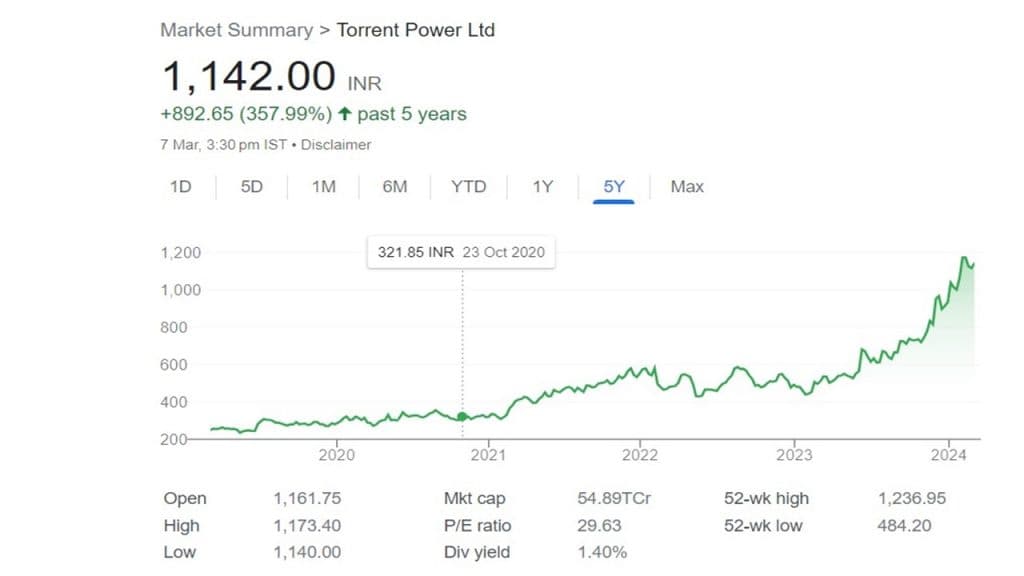Click the 52-wk high value

[911, 498]
